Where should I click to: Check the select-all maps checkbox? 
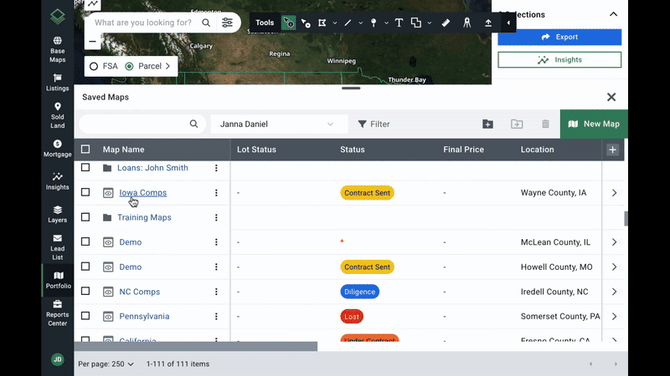pyautogui.click(x=85, y=149)
